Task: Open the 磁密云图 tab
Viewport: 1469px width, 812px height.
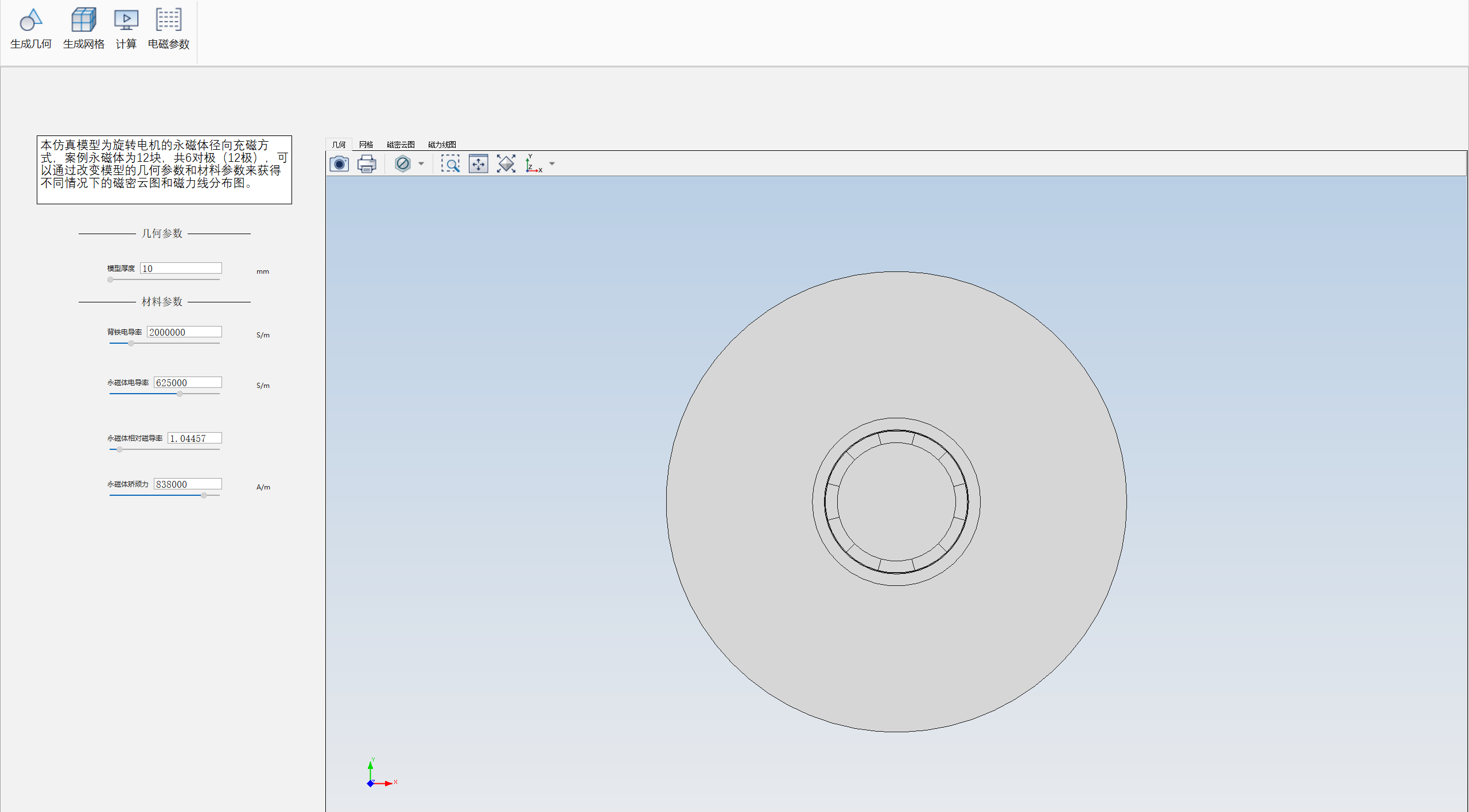Action: pyautogui.click(x=401, y=145)
